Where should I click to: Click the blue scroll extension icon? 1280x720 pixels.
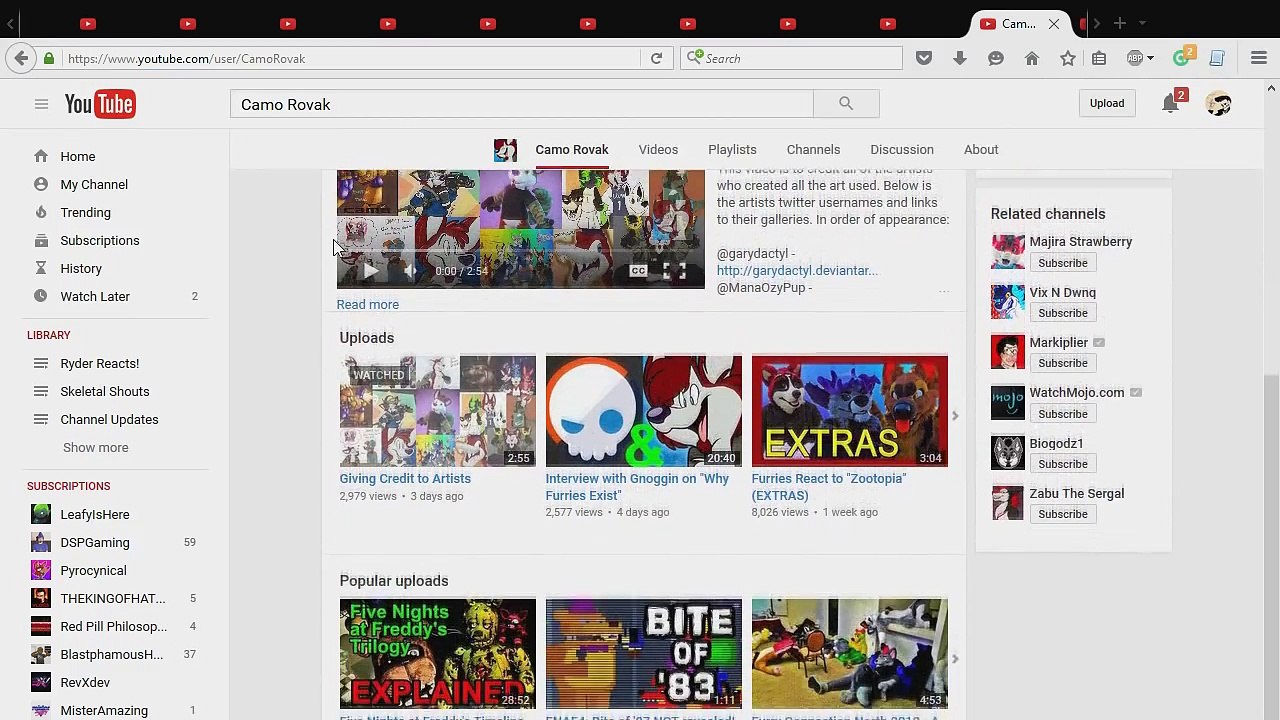pyautogui.click(x=1217, y=58)
